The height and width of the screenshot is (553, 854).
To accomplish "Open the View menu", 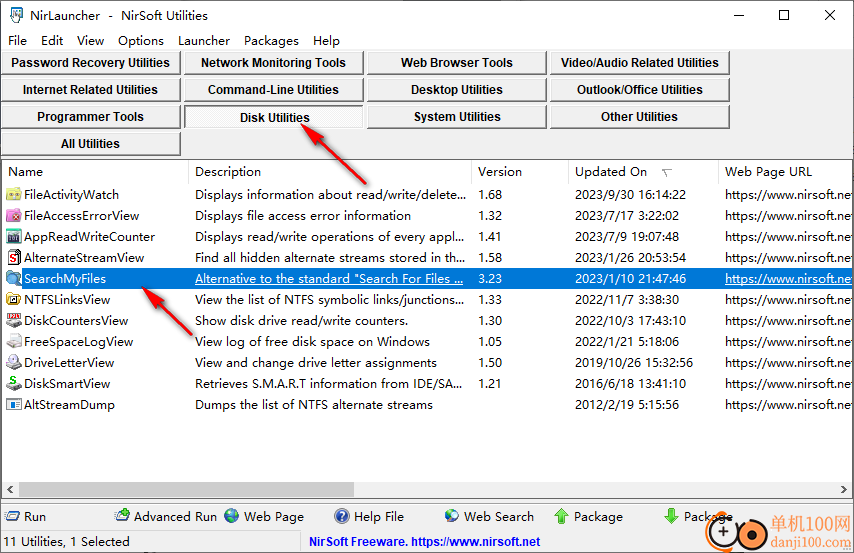I will pyautogui.click(x=90, y=41).
